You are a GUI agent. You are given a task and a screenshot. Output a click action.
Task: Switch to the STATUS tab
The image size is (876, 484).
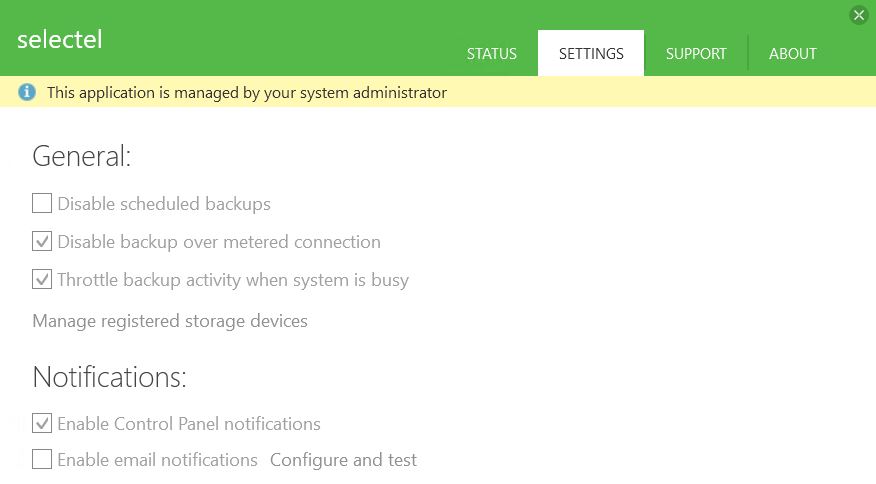pyautogui.click(x=492, y=54)
